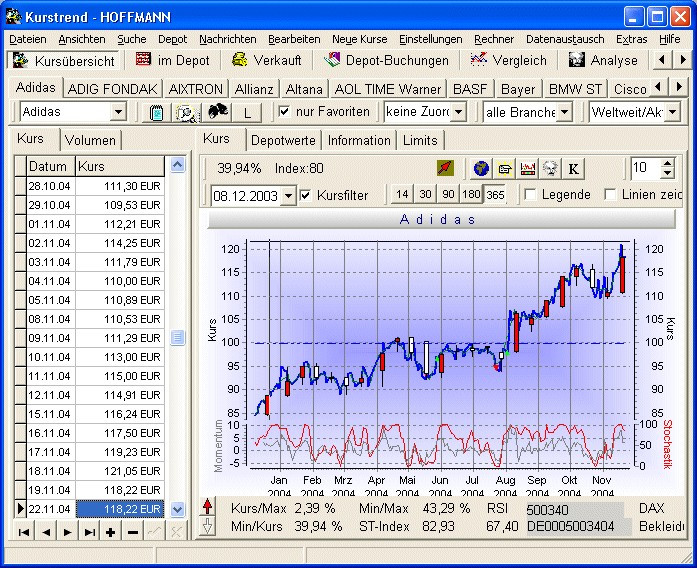Click the Datum column header
The image size is (697, 568).
point(51,166)
